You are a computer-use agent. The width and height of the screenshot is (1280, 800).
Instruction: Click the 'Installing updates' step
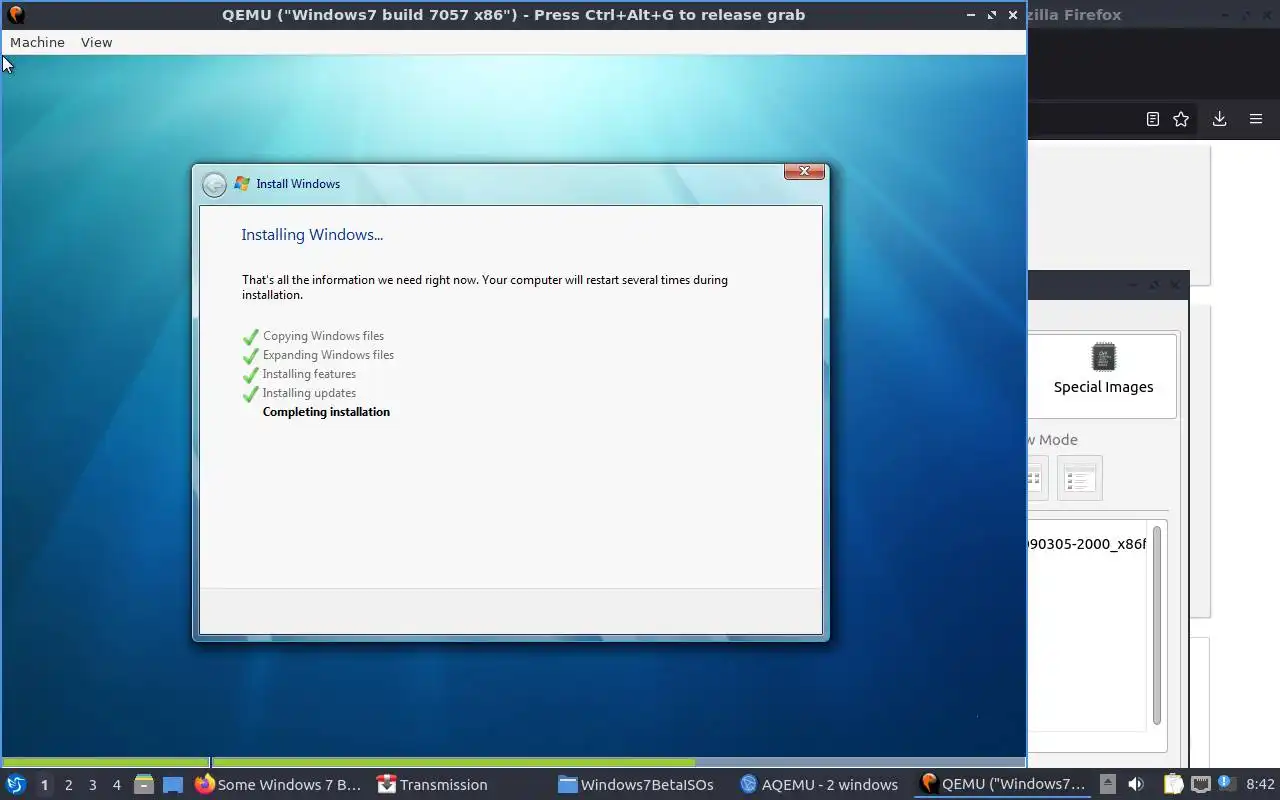(x=309, y=393)
